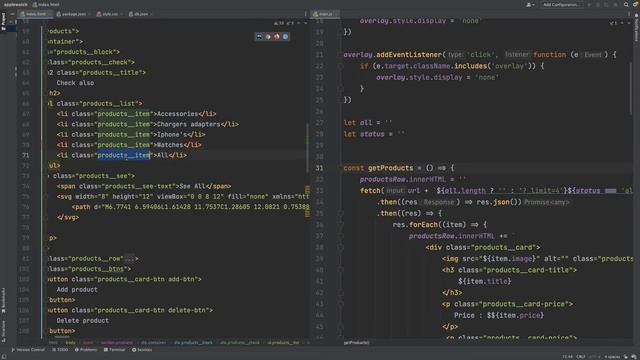Open page in blue browser icon

(x=285, y=37)
